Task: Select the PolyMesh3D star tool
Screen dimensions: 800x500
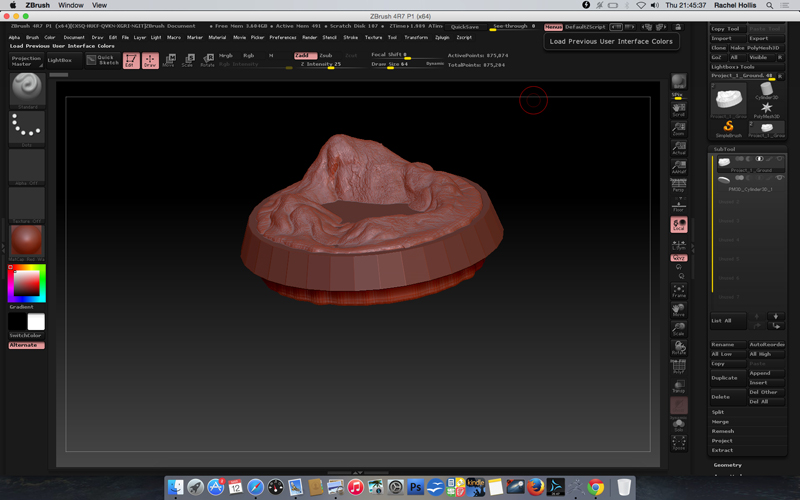Action: [x=766, y=110]
